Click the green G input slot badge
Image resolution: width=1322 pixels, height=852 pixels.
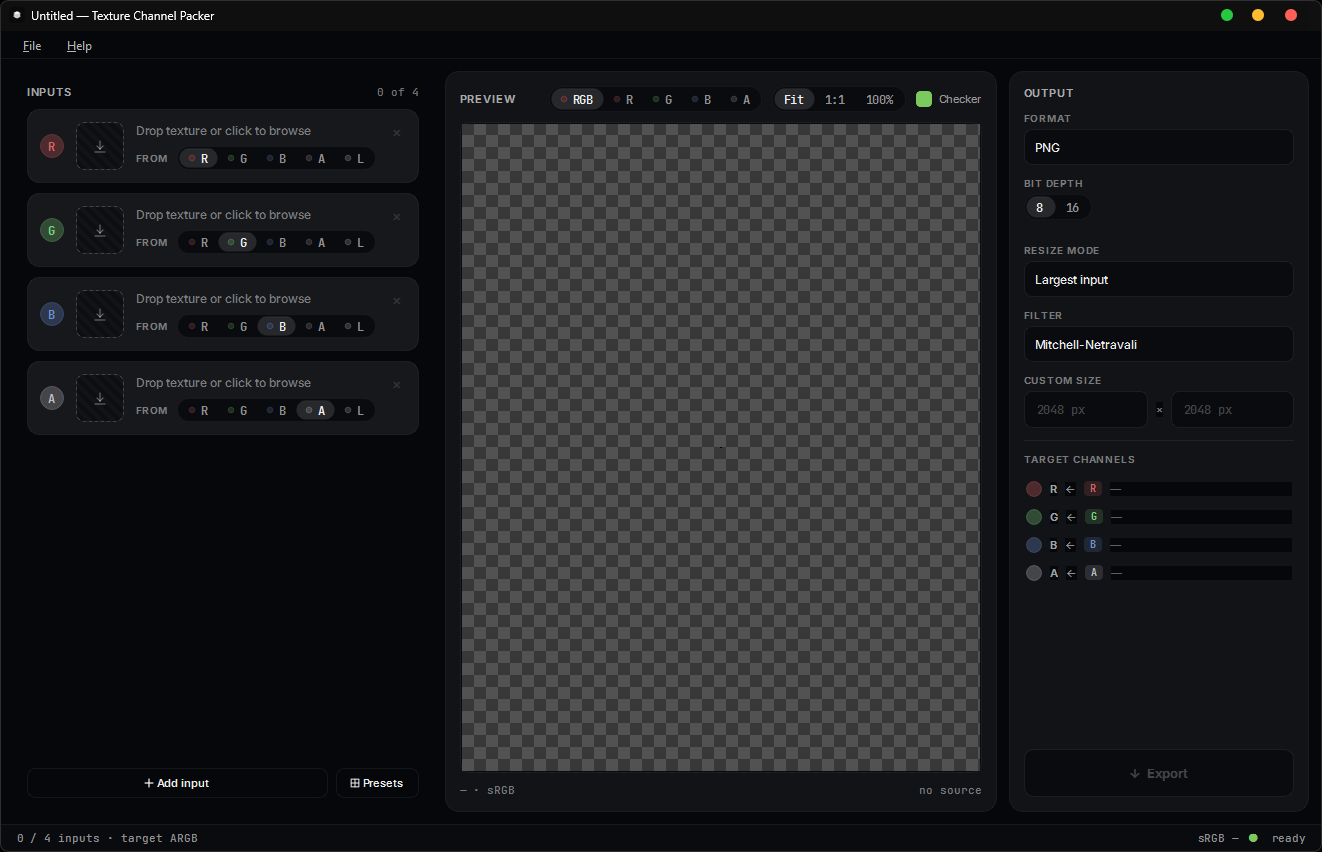pyautogui.click(x=52, y=230)
